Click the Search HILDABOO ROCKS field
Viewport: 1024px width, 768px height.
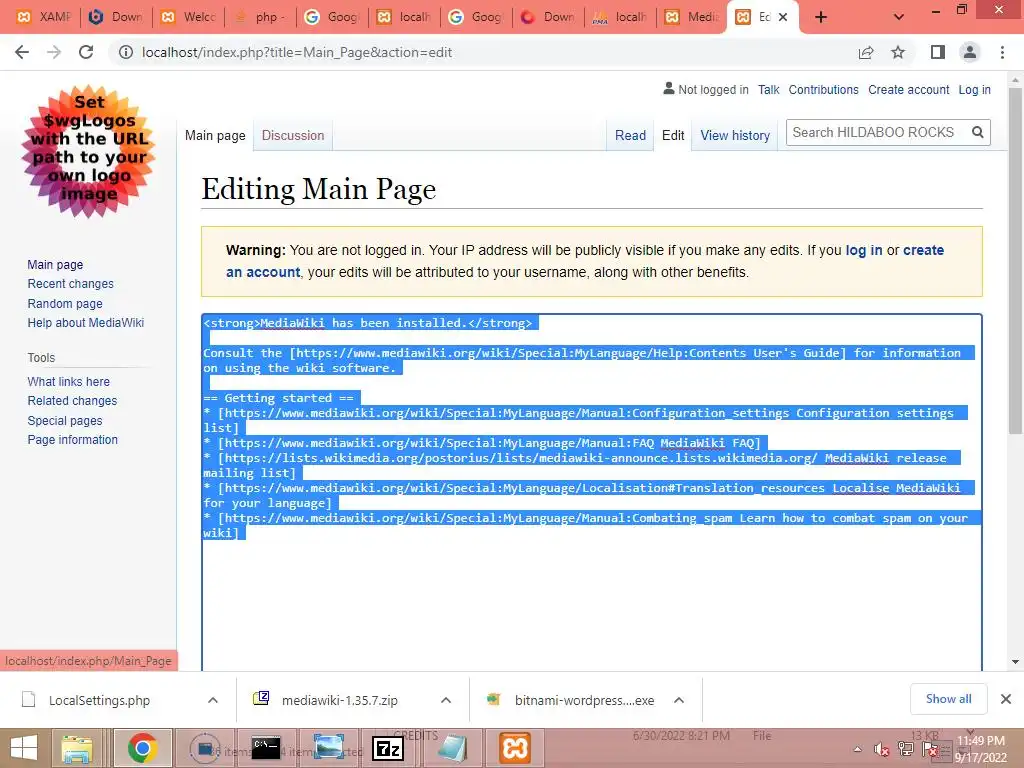pos(877,133)
